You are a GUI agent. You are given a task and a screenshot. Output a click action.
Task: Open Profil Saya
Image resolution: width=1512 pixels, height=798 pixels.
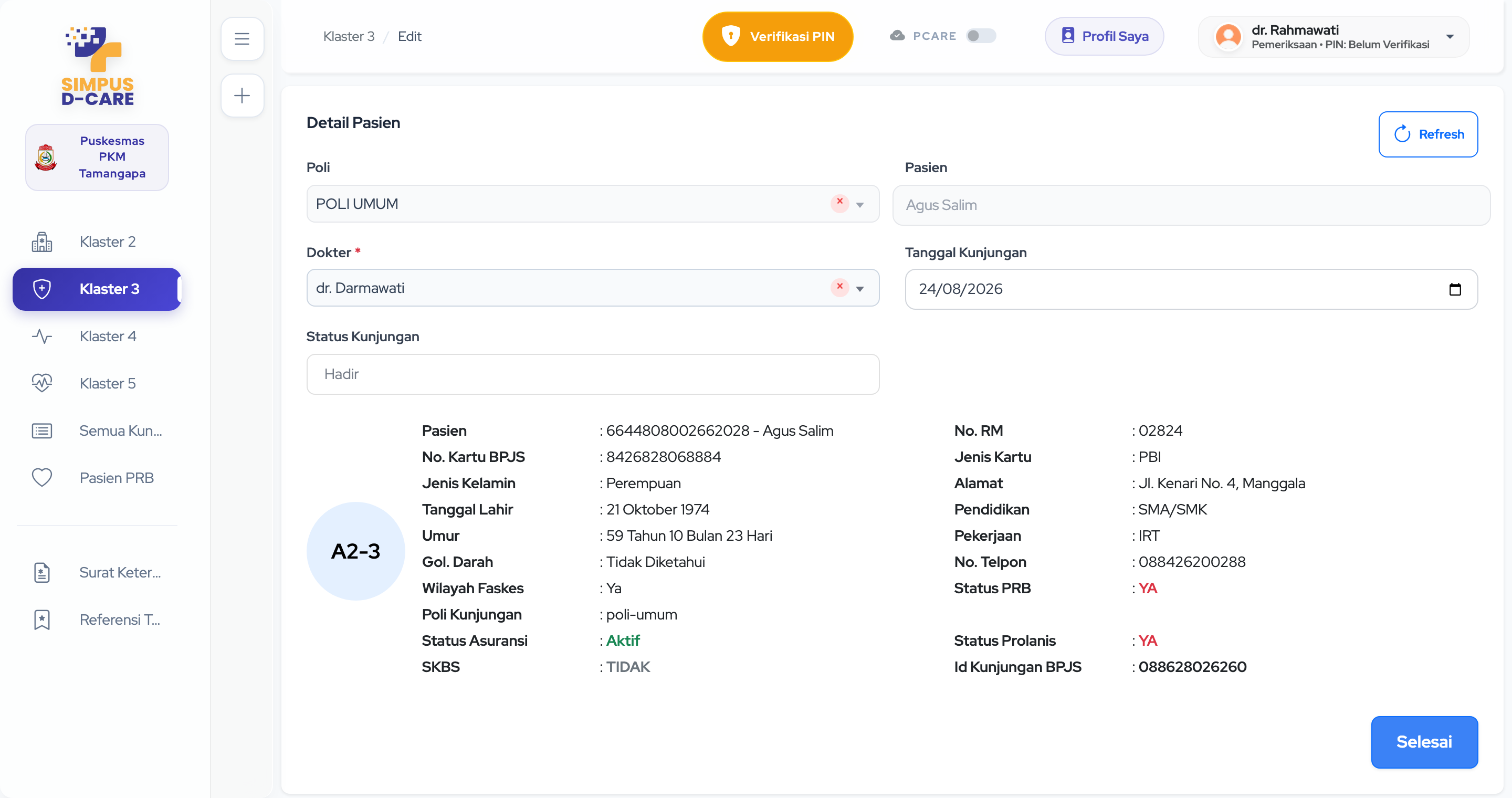(1104, 36)
